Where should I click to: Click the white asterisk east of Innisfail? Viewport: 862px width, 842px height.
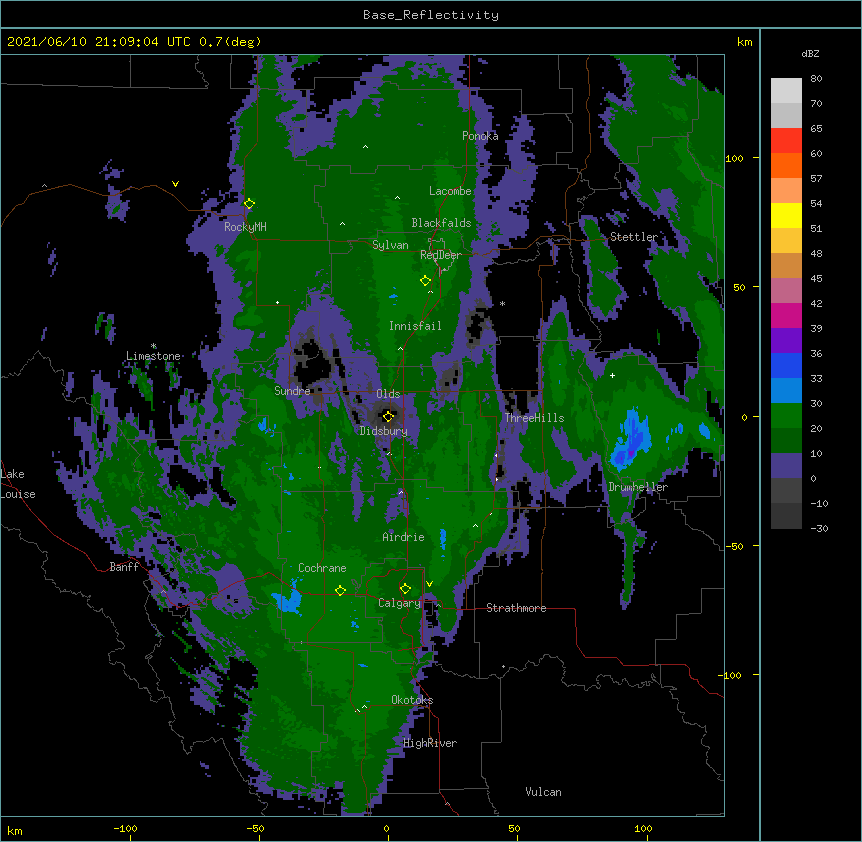tap(502, 304)
